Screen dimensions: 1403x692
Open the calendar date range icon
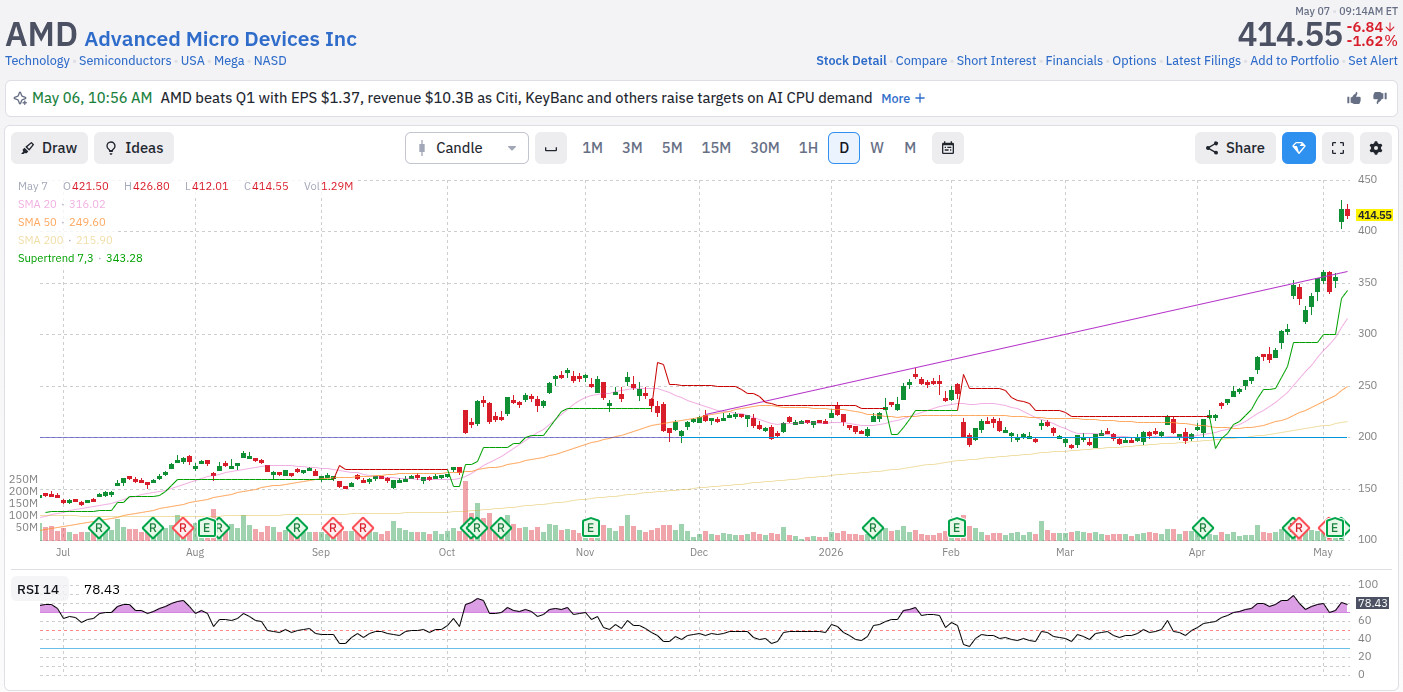pyautogui.click(x=948, y=148)
